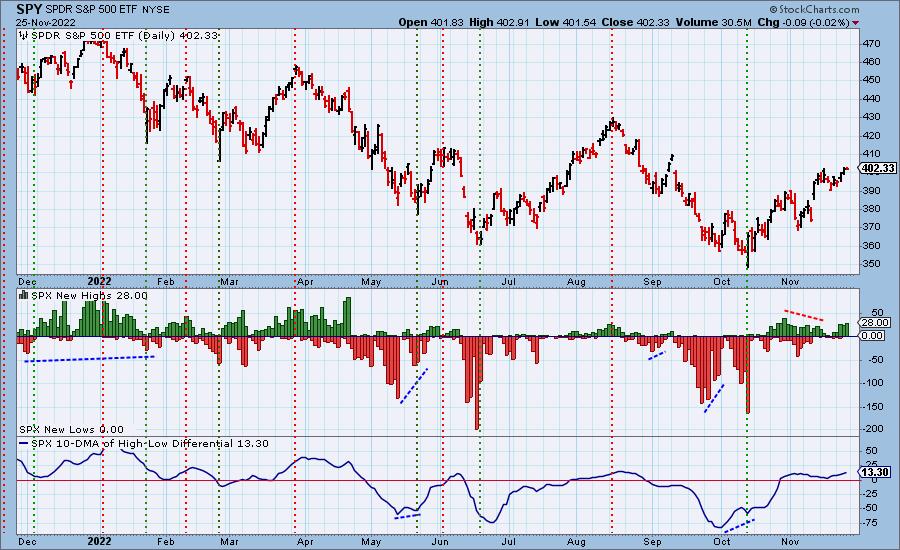Image resolution: width=900 pixels, height=550 pixels.
Task: Click the SPX New Lows 0.00 legend
Action: click(71, 429)
